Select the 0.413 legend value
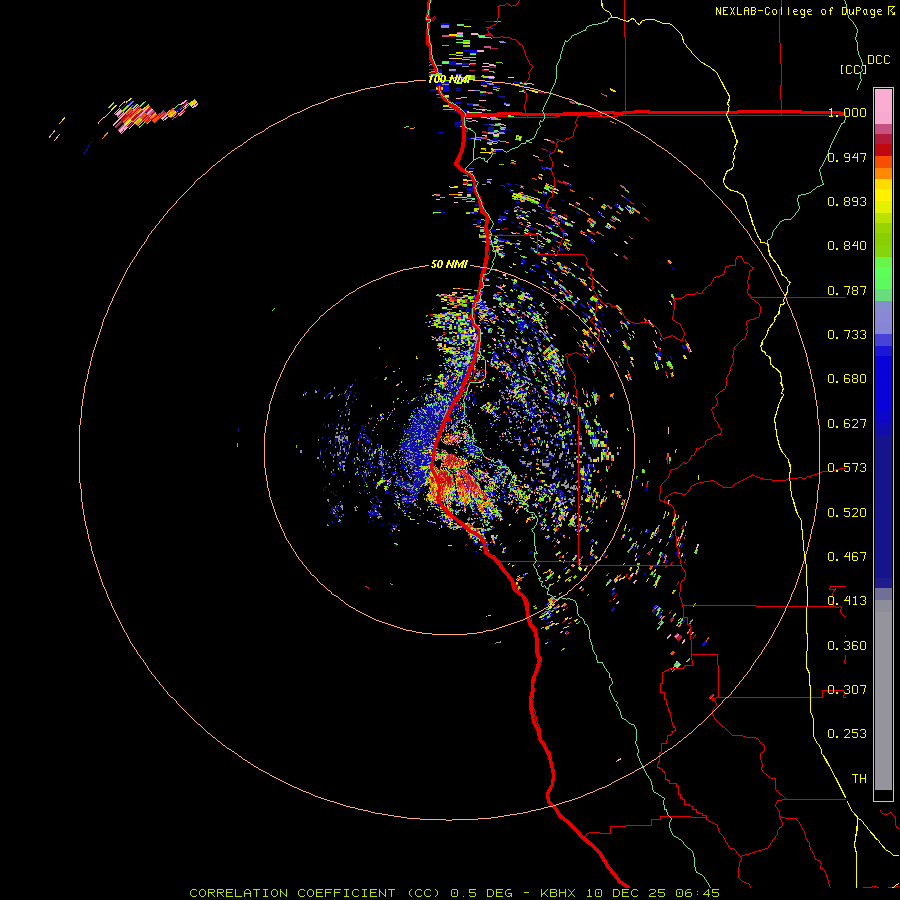 (x=847, y=601)
